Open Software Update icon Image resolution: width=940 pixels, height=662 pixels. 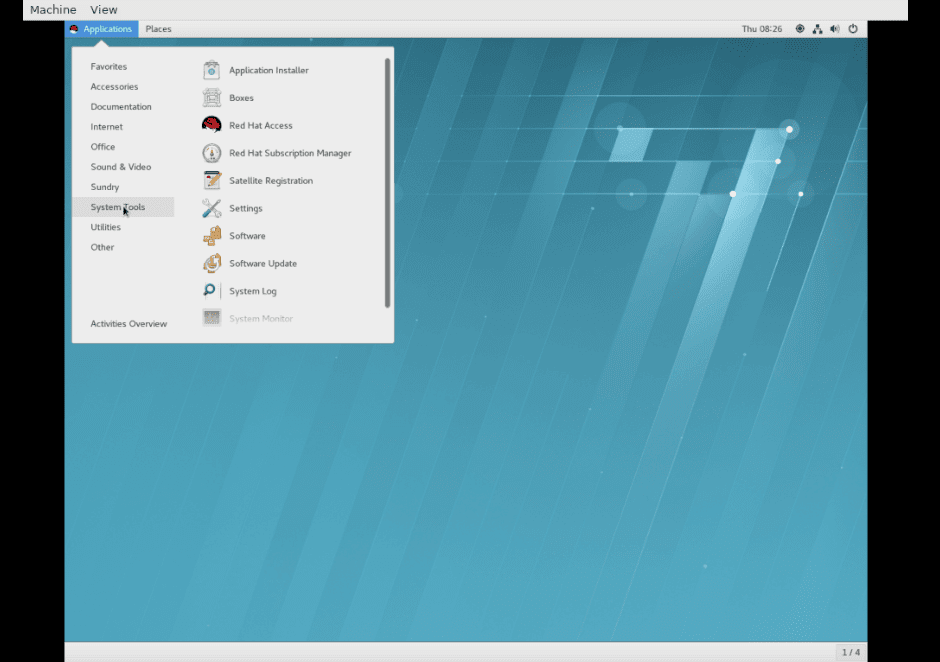pos(212,264)
